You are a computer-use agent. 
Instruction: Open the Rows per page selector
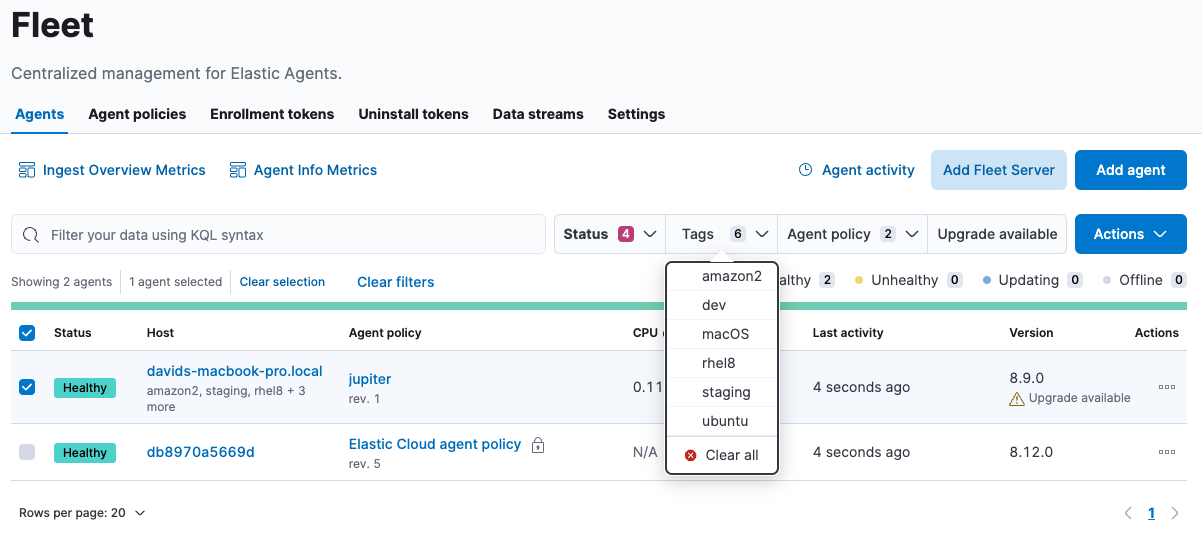click(82, 513)
